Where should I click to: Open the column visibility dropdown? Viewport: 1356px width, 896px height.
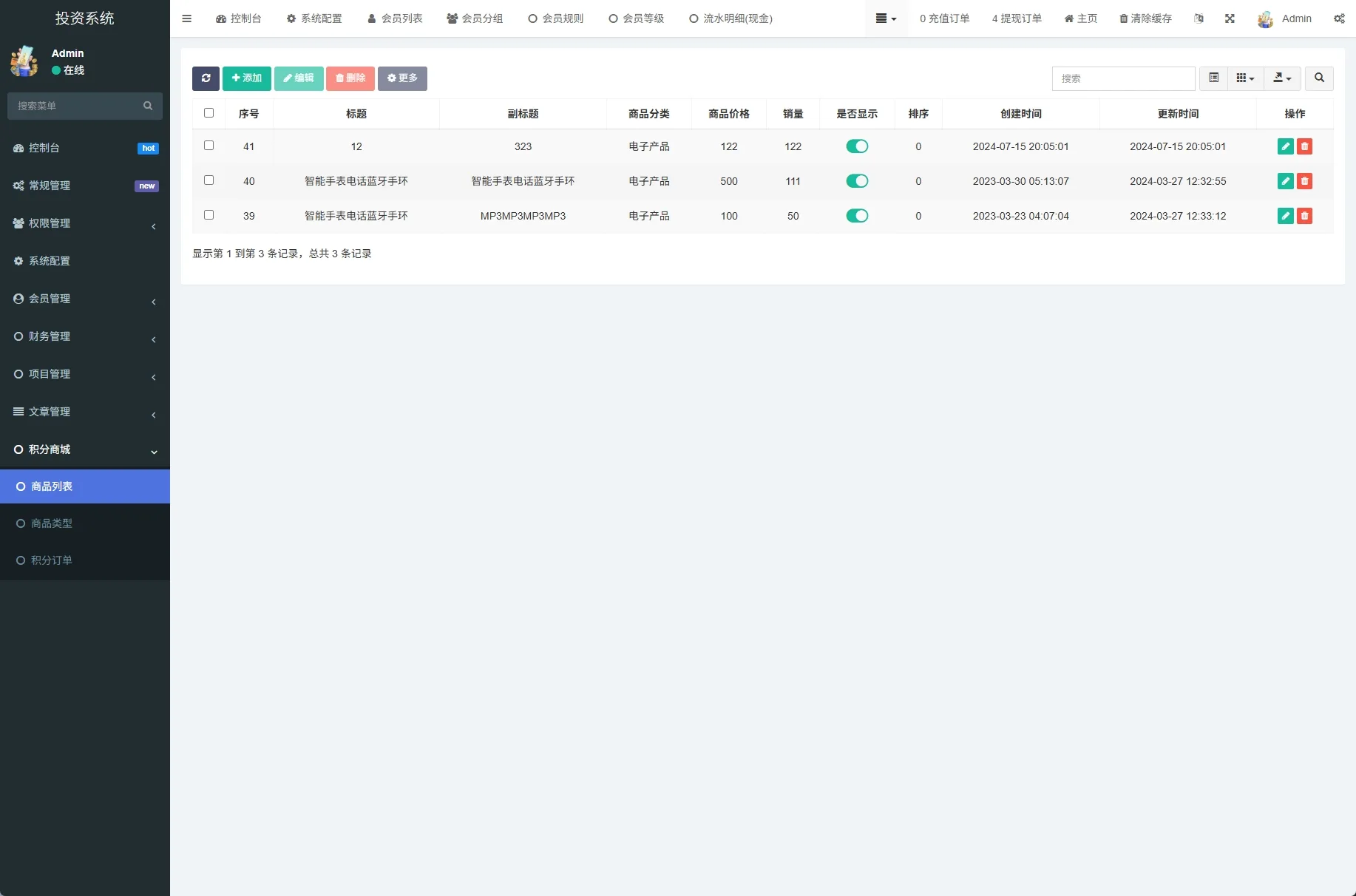pyautogui.click(x=1245, y=78)
